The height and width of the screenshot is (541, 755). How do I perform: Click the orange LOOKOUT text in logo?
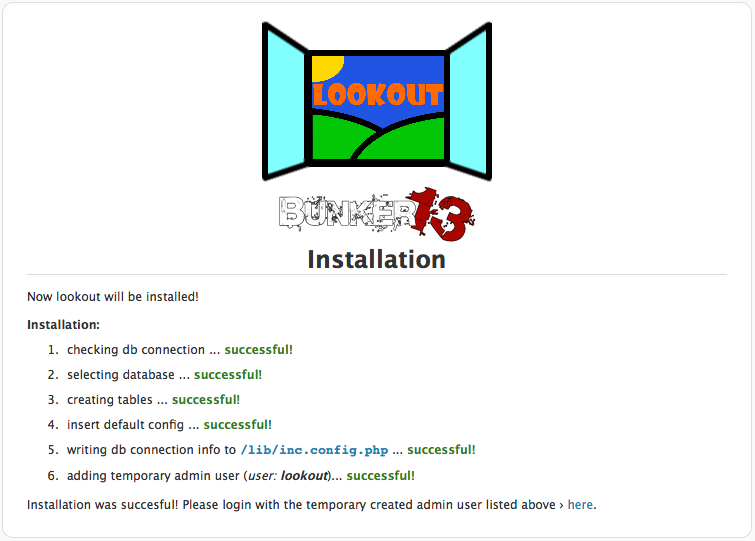pyautogui.click(x=377, y=95)
